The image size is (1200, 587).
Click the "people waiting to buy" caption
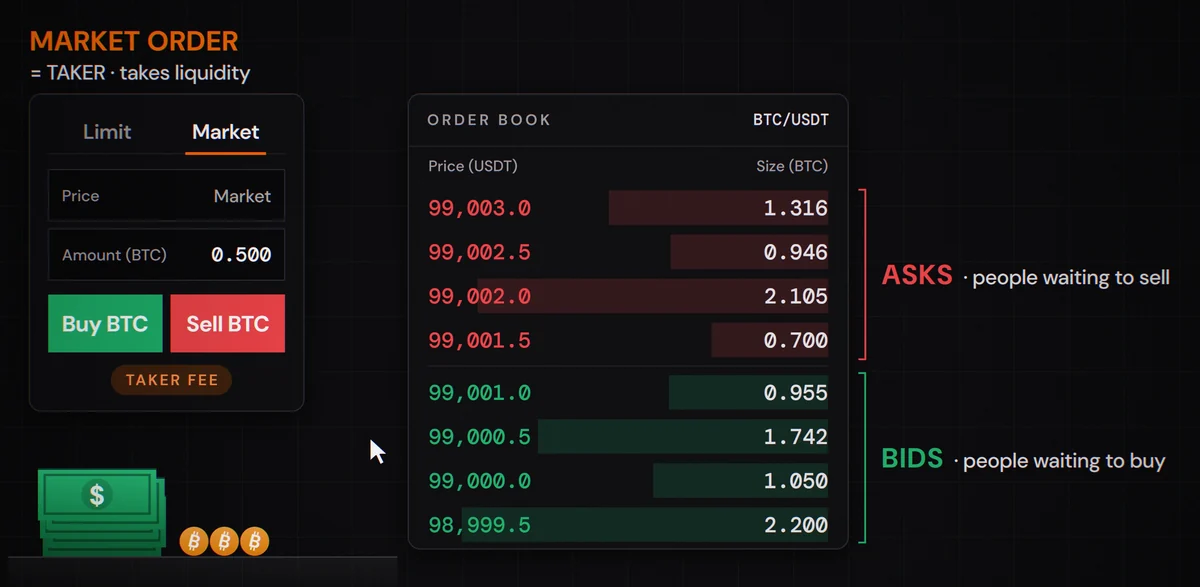[x=1064, y=461]
